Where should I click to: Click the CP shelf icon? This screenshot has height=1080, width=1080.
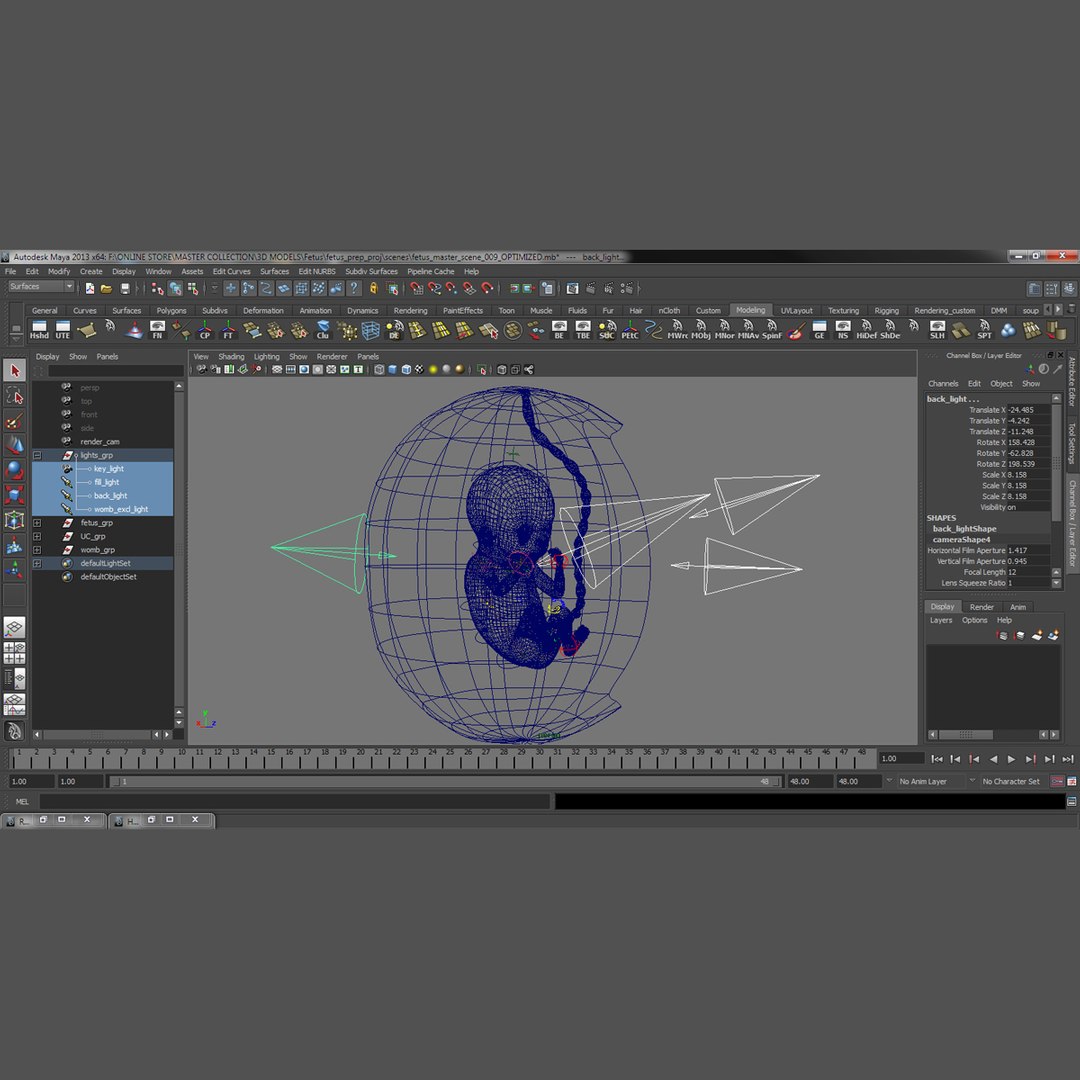[205, 330]
